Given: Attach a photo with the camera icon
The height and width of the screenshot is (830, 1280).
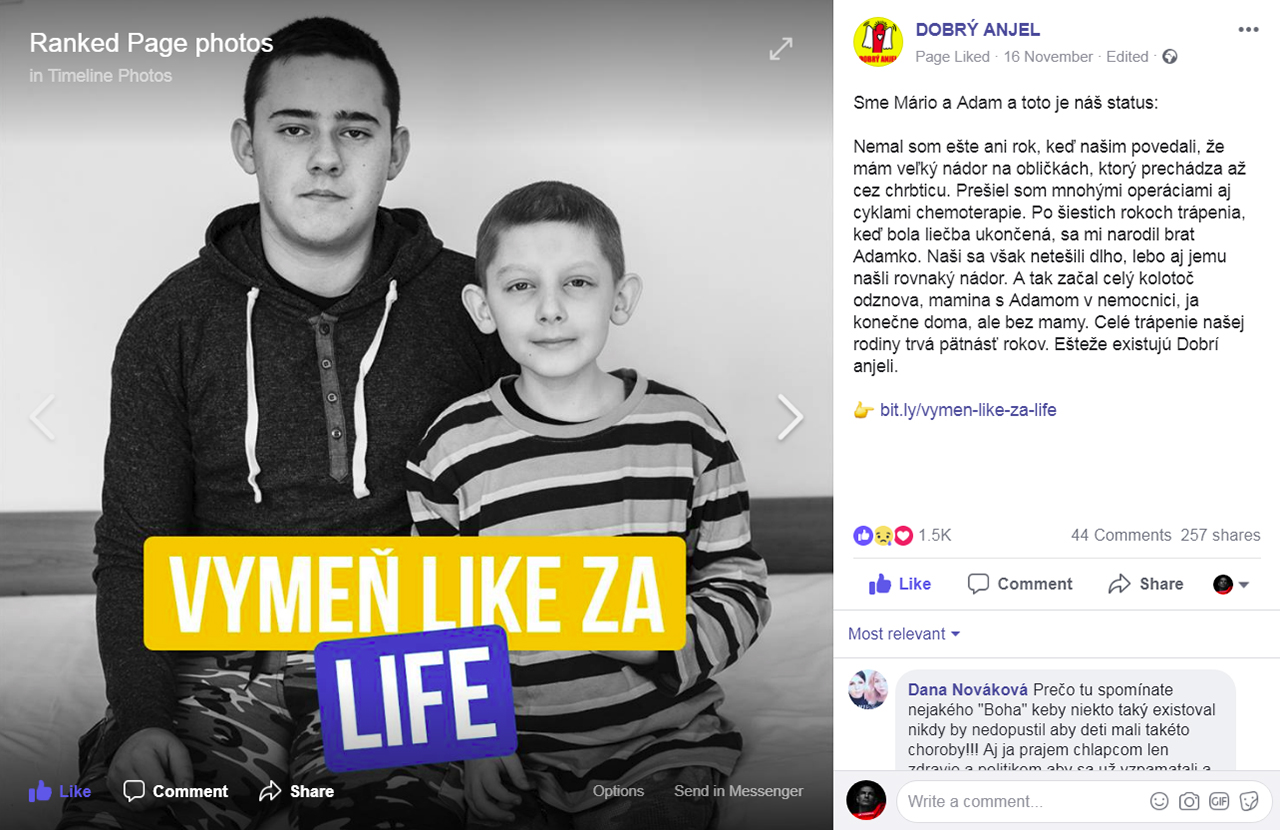Looking at the screenshot, I should pyautogui.click(x=1189, y=801).
